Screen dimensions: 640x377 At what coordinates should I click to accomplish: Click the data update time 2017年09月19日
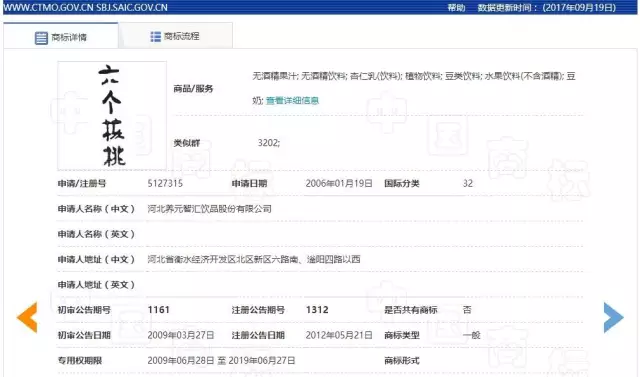click(579, 7)
